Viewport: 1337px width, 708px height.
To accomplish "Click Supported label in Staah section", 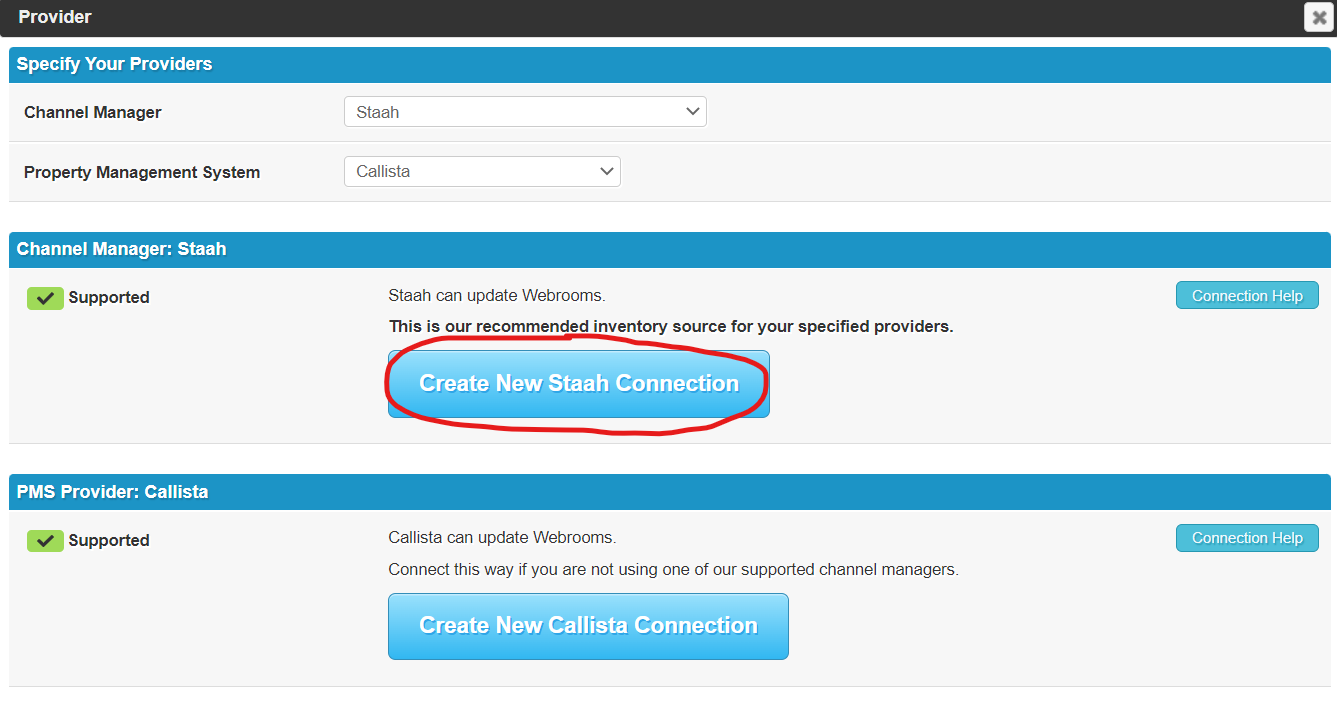I will pyautogui.click(x=109, y=298).
